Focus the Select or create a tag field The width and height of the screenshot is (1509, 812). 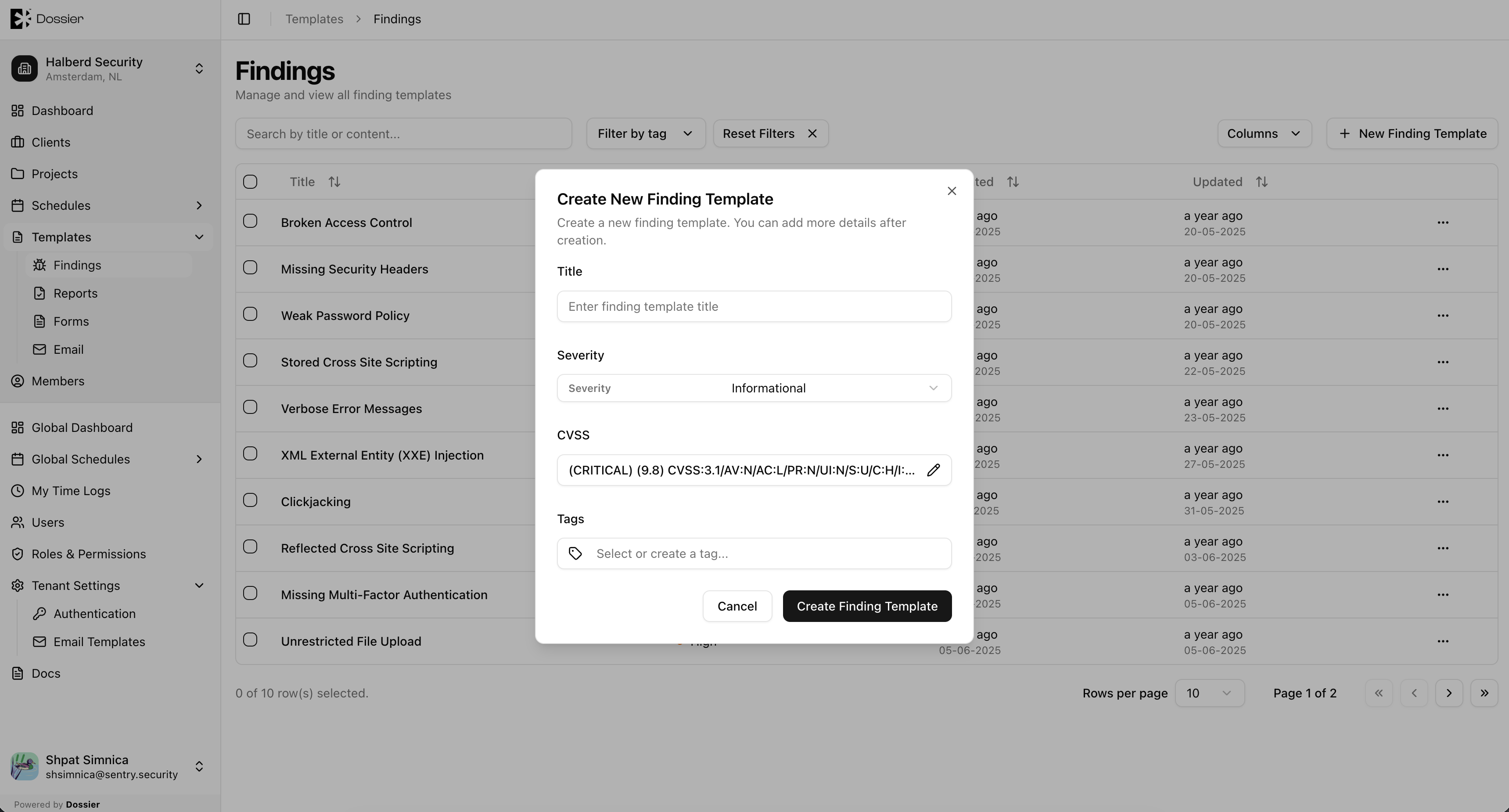754,553
